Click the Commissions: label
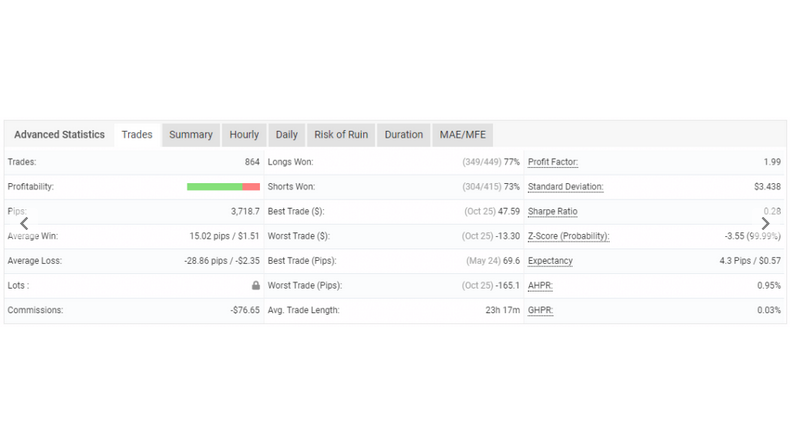Image resolution: width=790 pixels, height=444 pixels. [x=35, y=310]
